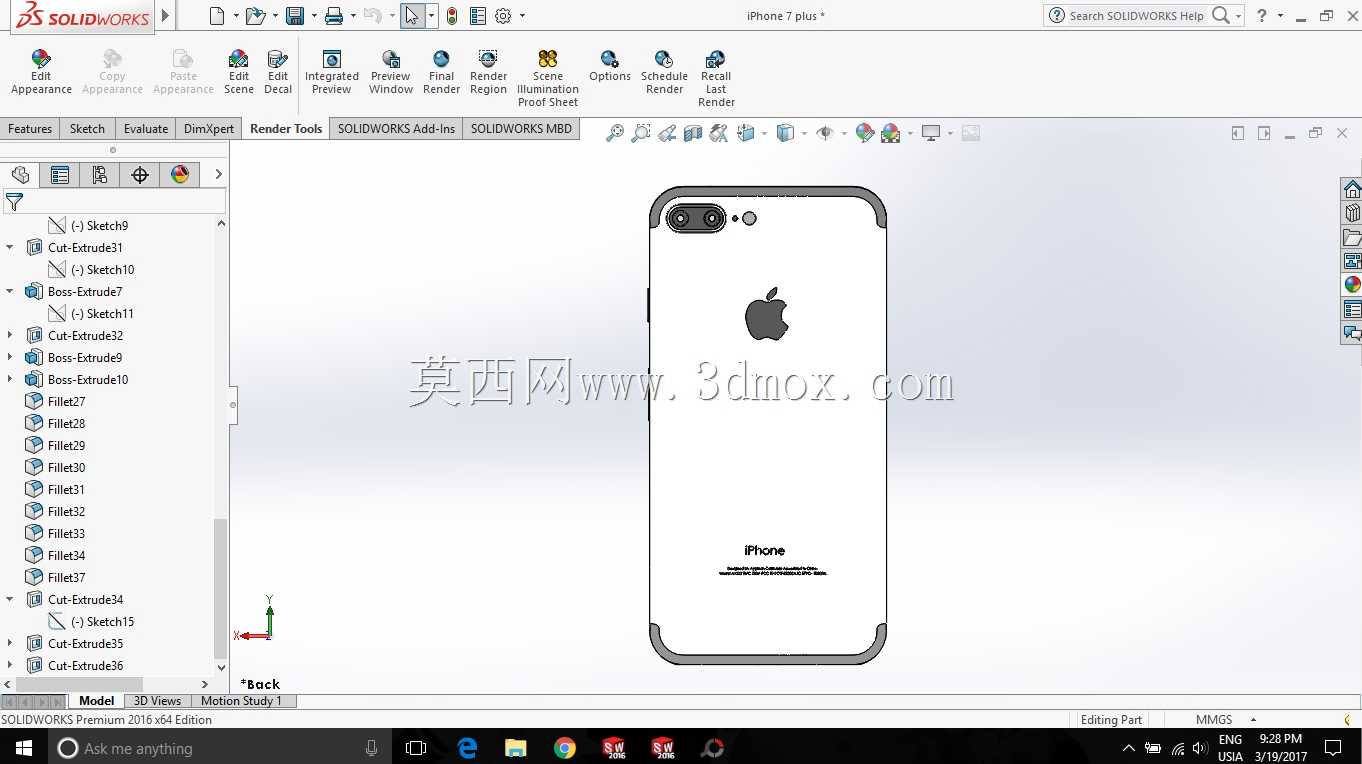Click the Rebuild traffic light icon
This screenshot has width=1362, height=764.
point(452,16)
